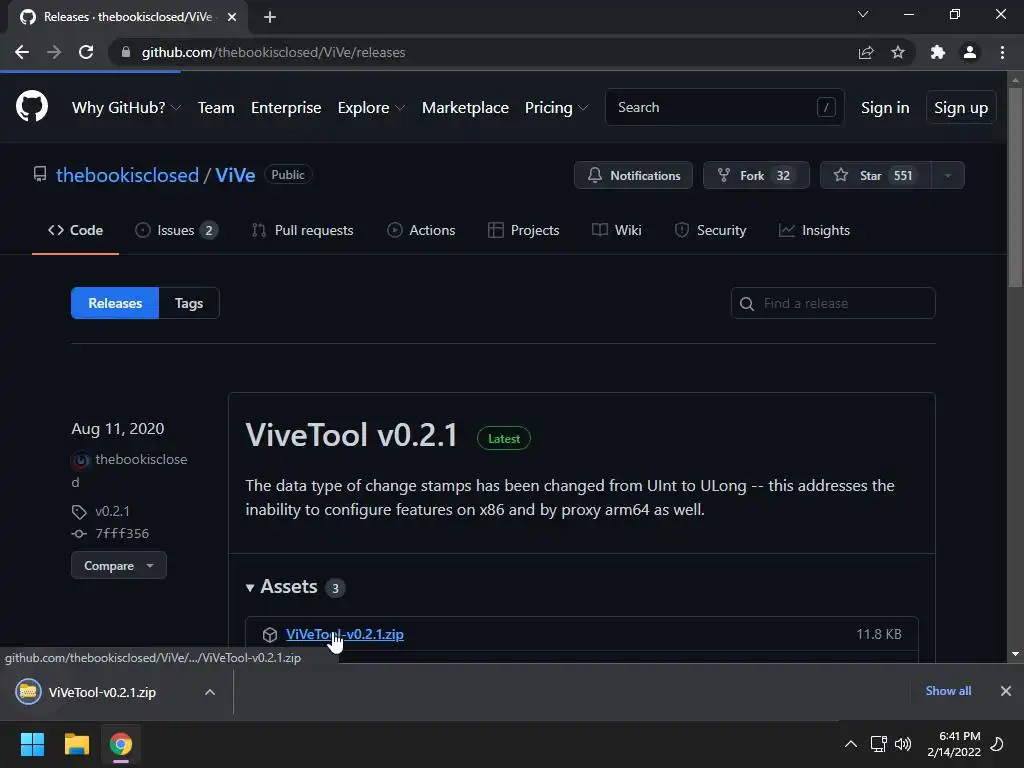Viewport: 1024px width, 768px height.
Task: Open downloaded ViVeTool-v0.2.1.zip in download bar
Action: (x=102, y=692)
